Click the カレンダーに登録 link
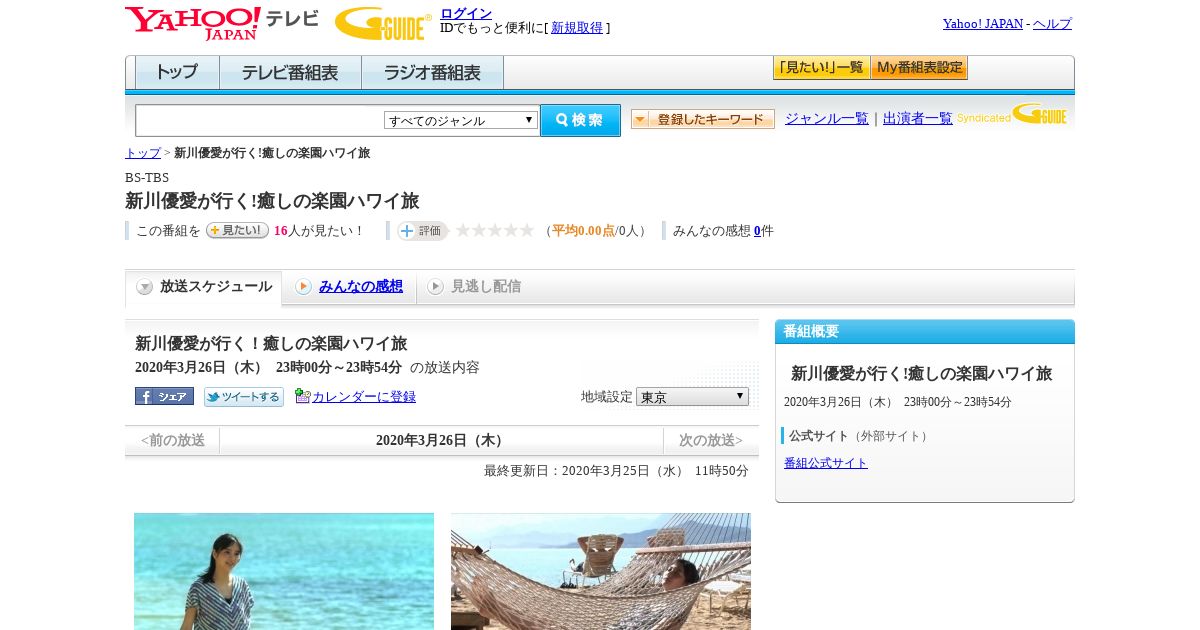The height and width of the screenshot is (630, 1200). point(364,397)
